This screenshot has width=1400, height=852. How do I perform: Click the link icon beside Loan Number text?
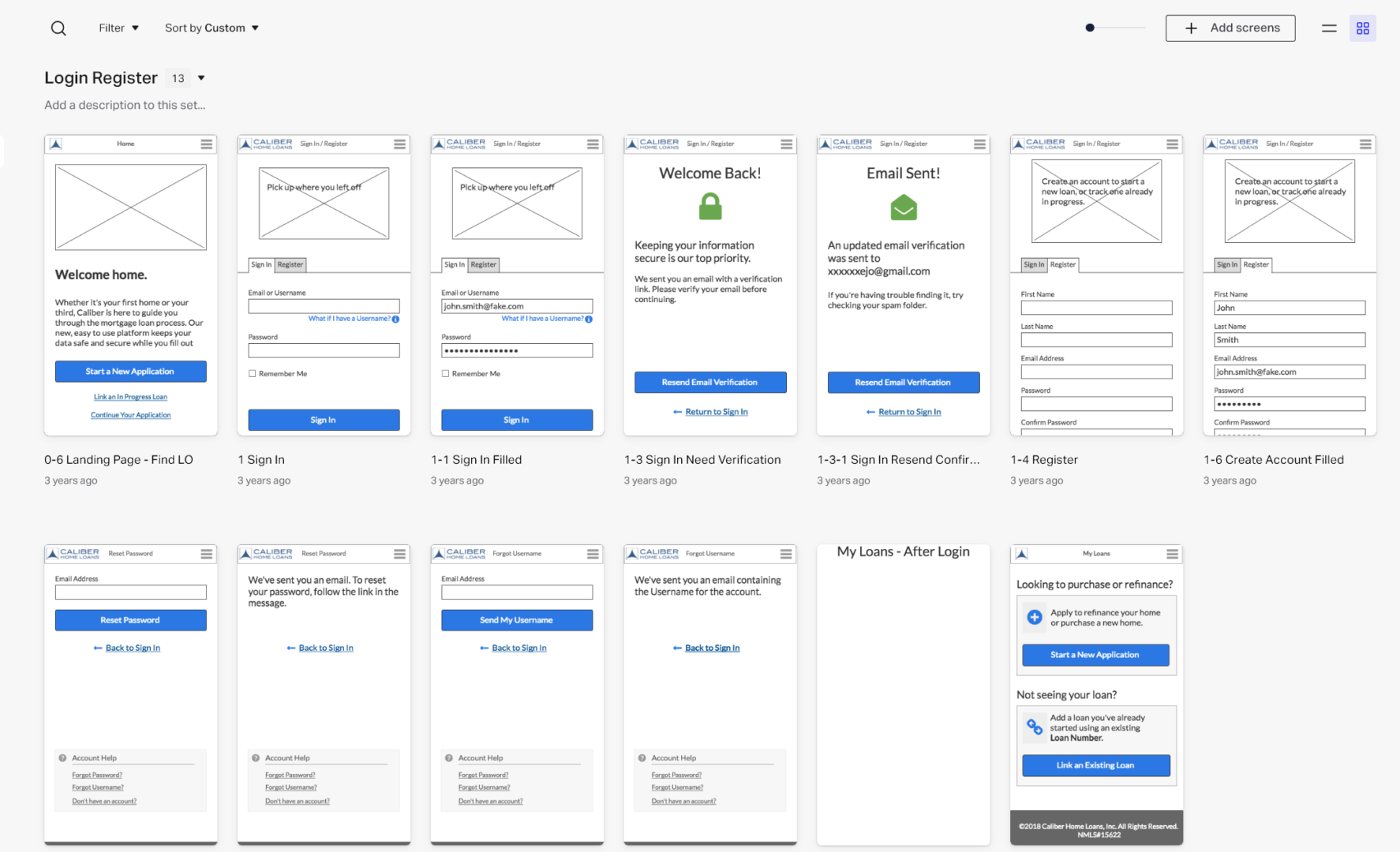[1034, 727]
